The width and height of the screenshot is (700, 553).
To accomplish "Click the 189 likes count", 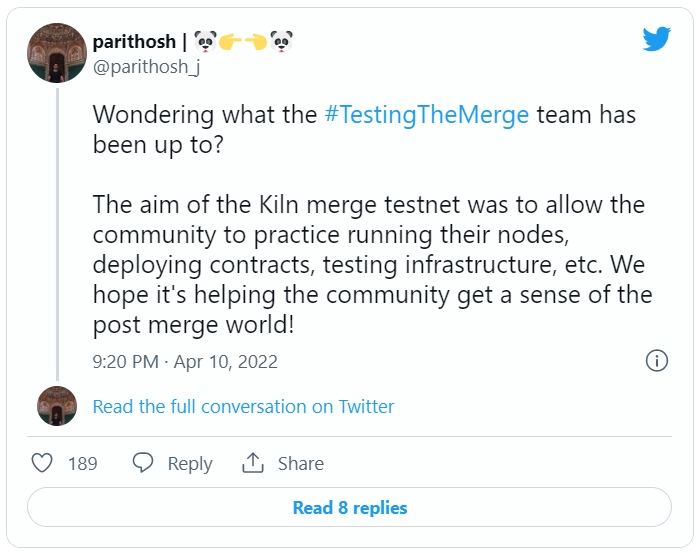I will [x=82, y=463].
